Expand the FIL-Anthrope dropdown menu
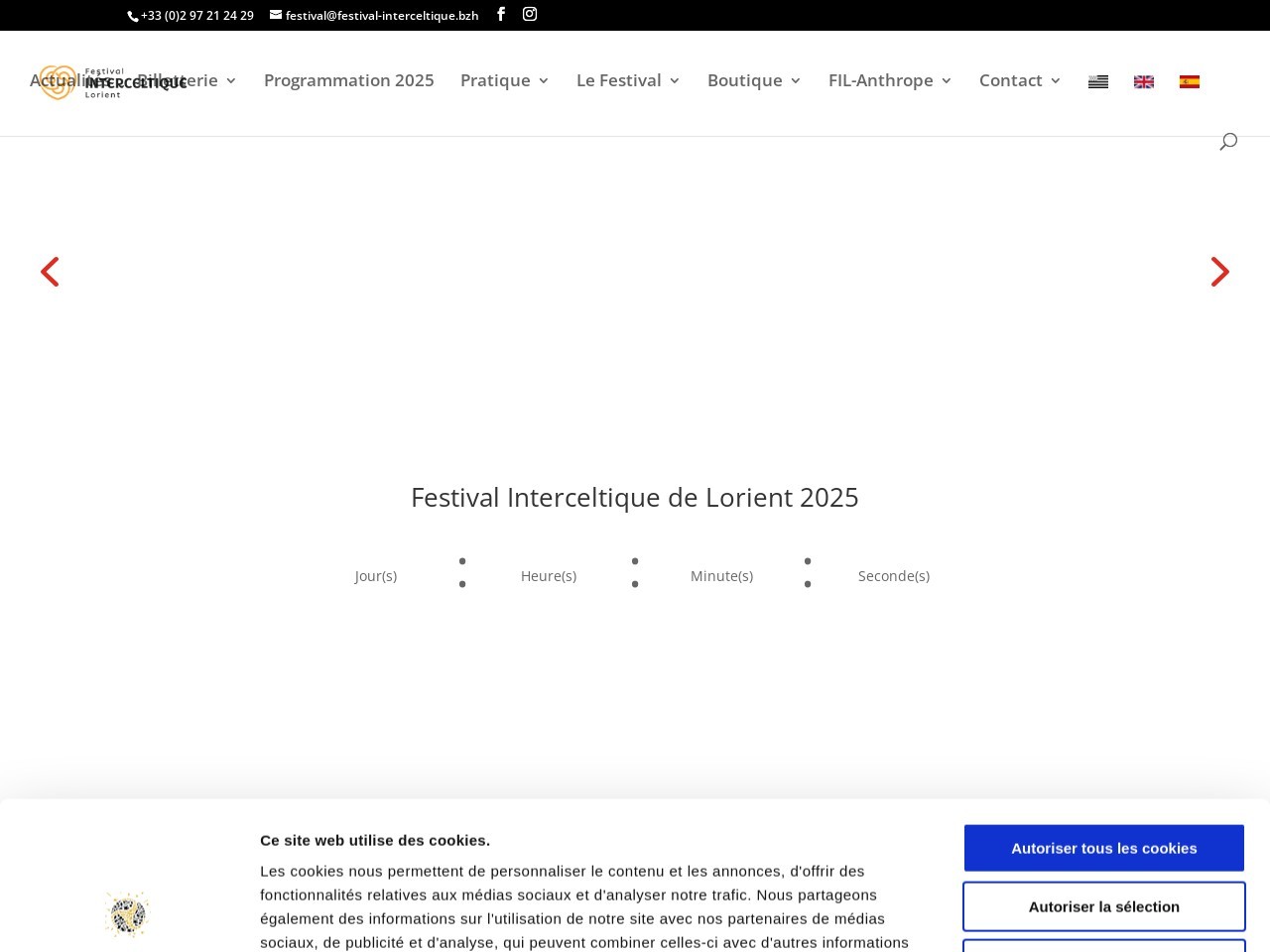Screen dimensions: 1270x952 point(890,80)
